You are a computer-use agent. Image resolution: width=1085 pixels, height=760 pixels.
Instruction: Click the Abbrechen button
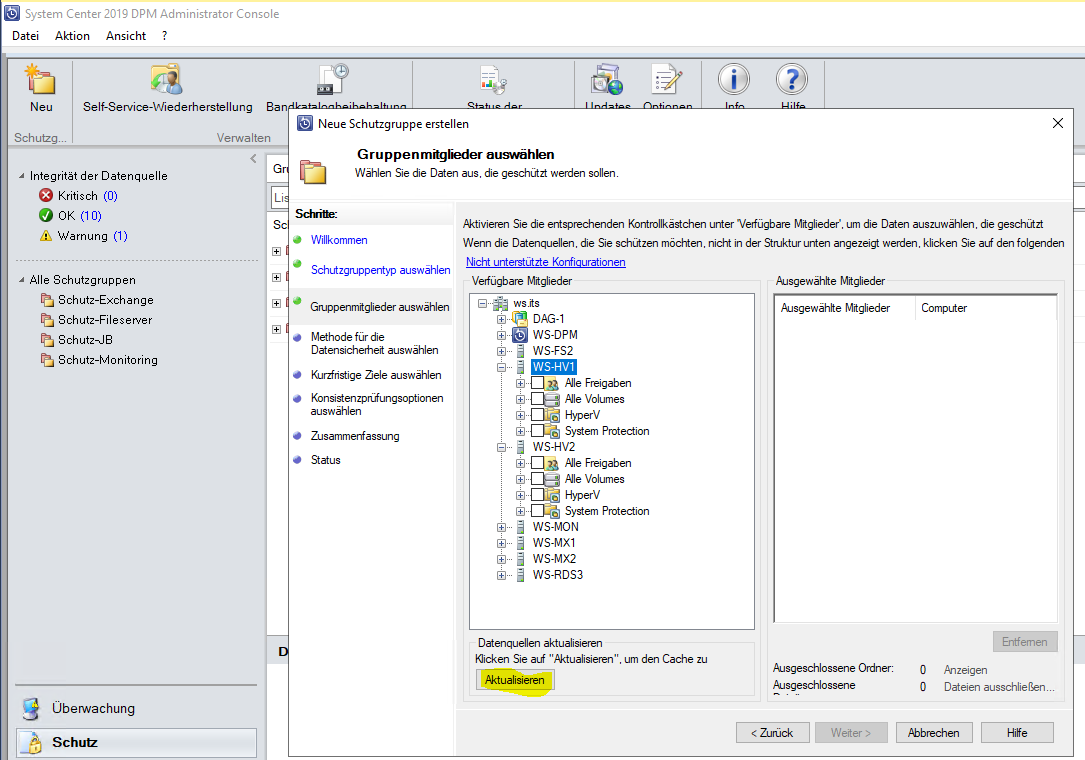(933, 732)
